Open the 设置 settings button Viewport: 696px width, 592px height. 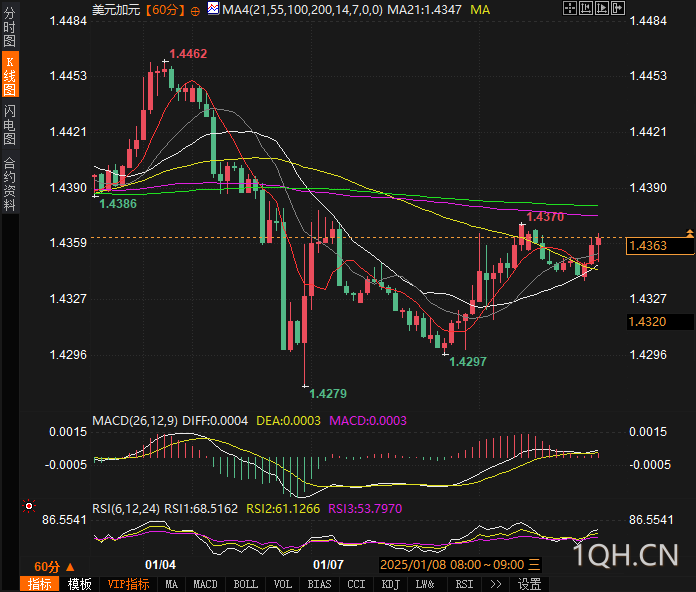(529, 584)
